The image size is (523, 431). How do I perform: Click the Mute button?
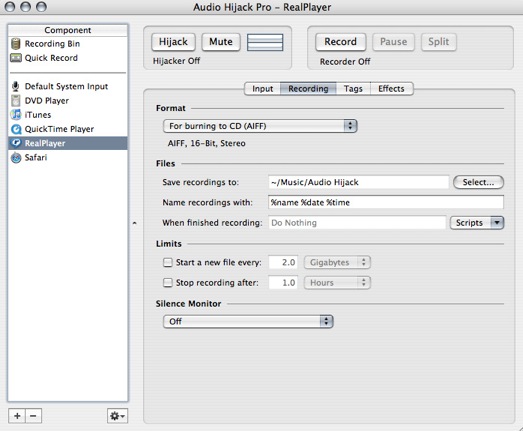221,42
